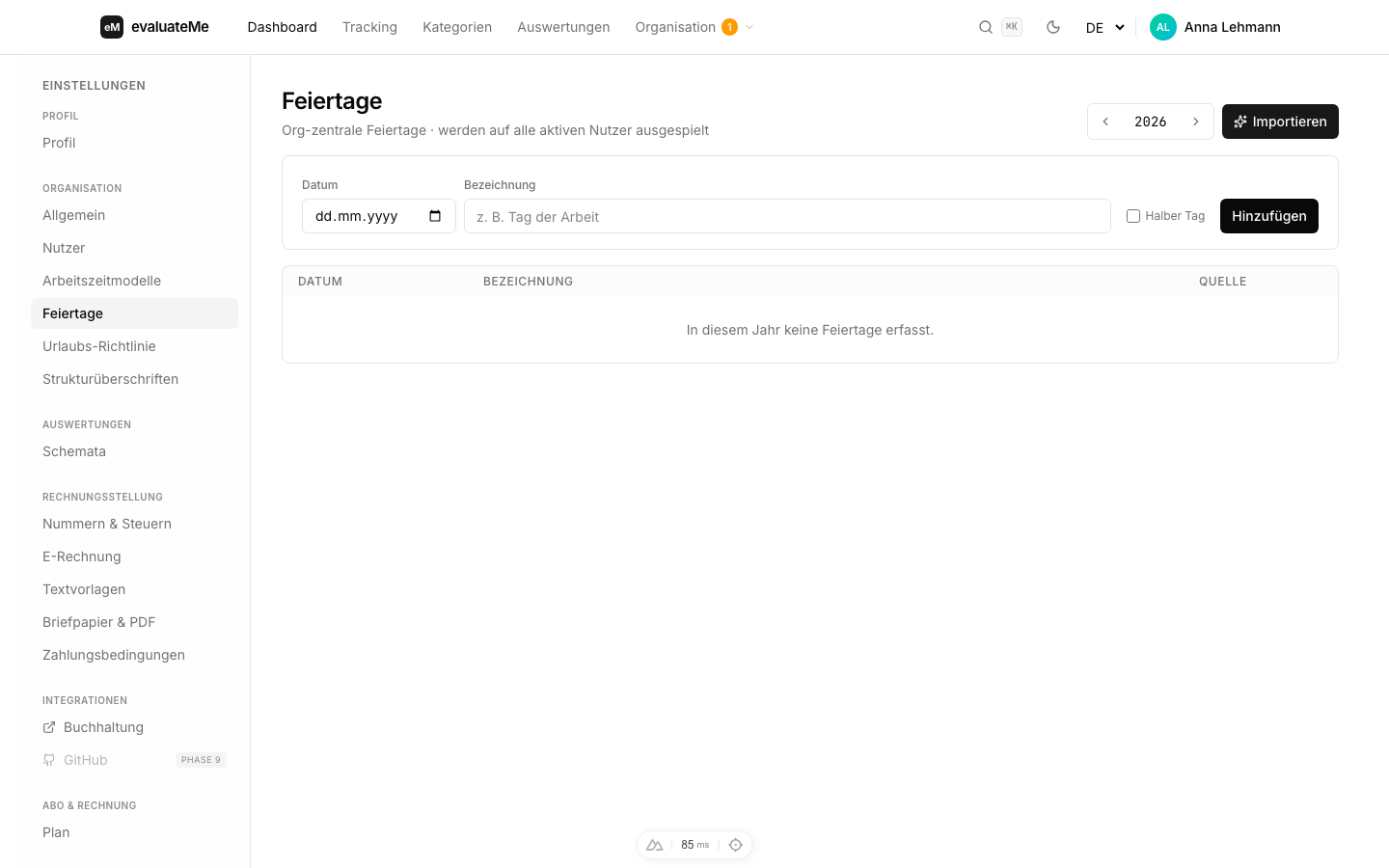Image resolution: width=1389 pixels, height=868 pixels.
Task: Click the inspector crosshair icon
Action: pyautogui.click(x=736, y=845)
